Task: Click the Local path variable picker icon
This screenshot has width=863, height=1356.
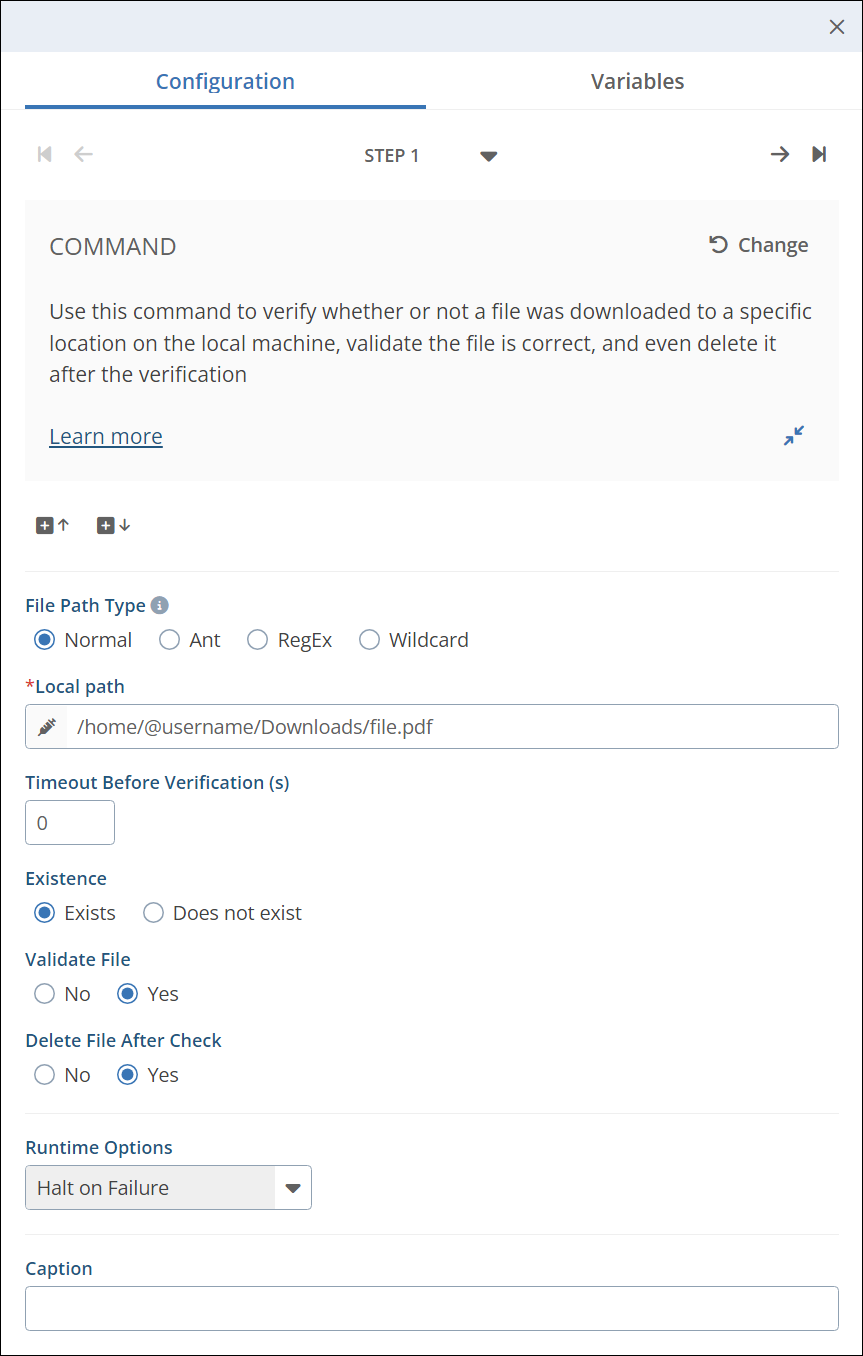Action: (47, 727)
